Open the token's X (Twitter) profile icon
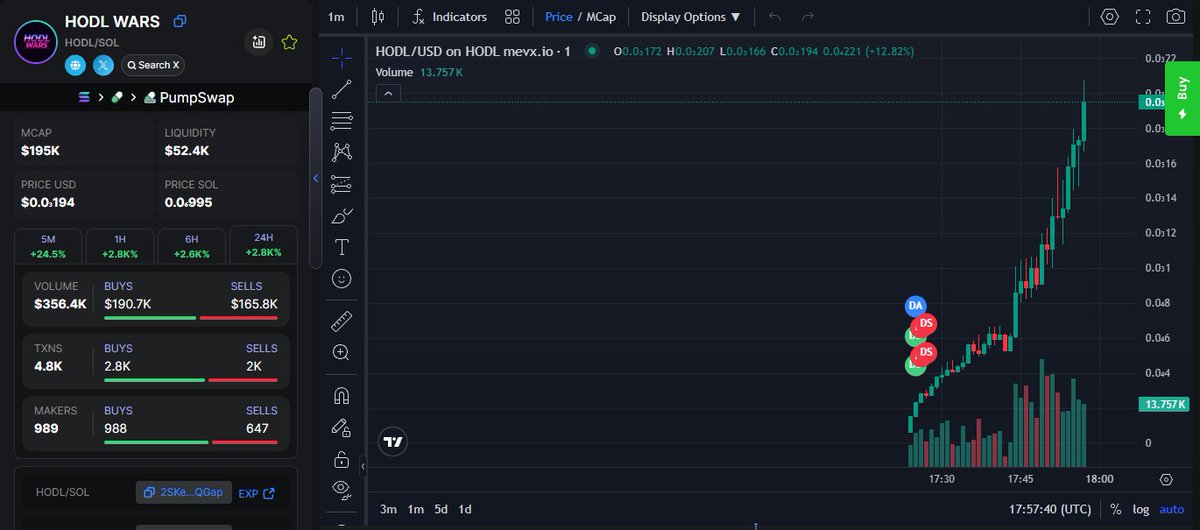The width and height of the screenshot is (1200, 530). click(103, 65)
